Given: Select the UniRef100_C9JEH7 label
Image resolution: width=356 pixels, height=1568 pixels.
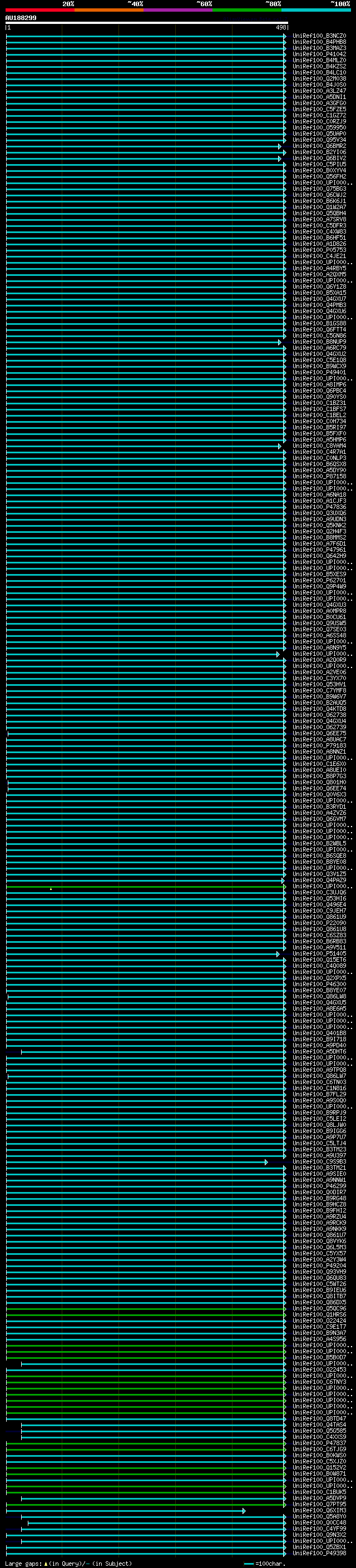Looking at the screenshot, I should (x=319, y=911).
